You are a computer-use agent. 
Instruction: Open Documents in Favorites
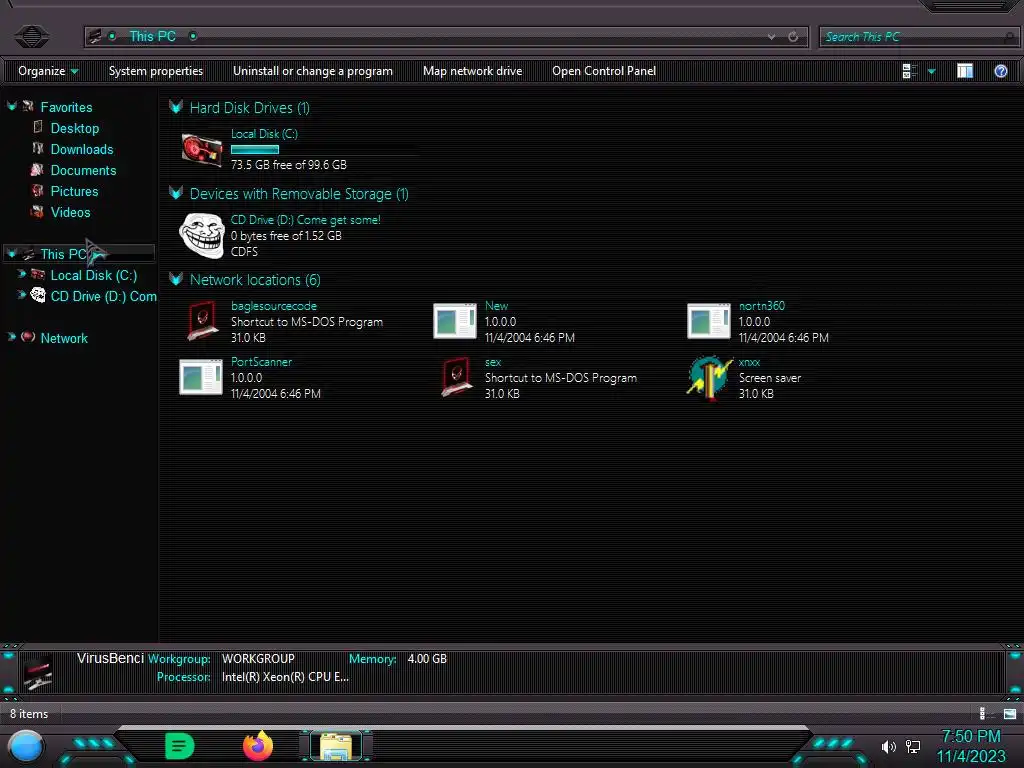click(84, 170)
